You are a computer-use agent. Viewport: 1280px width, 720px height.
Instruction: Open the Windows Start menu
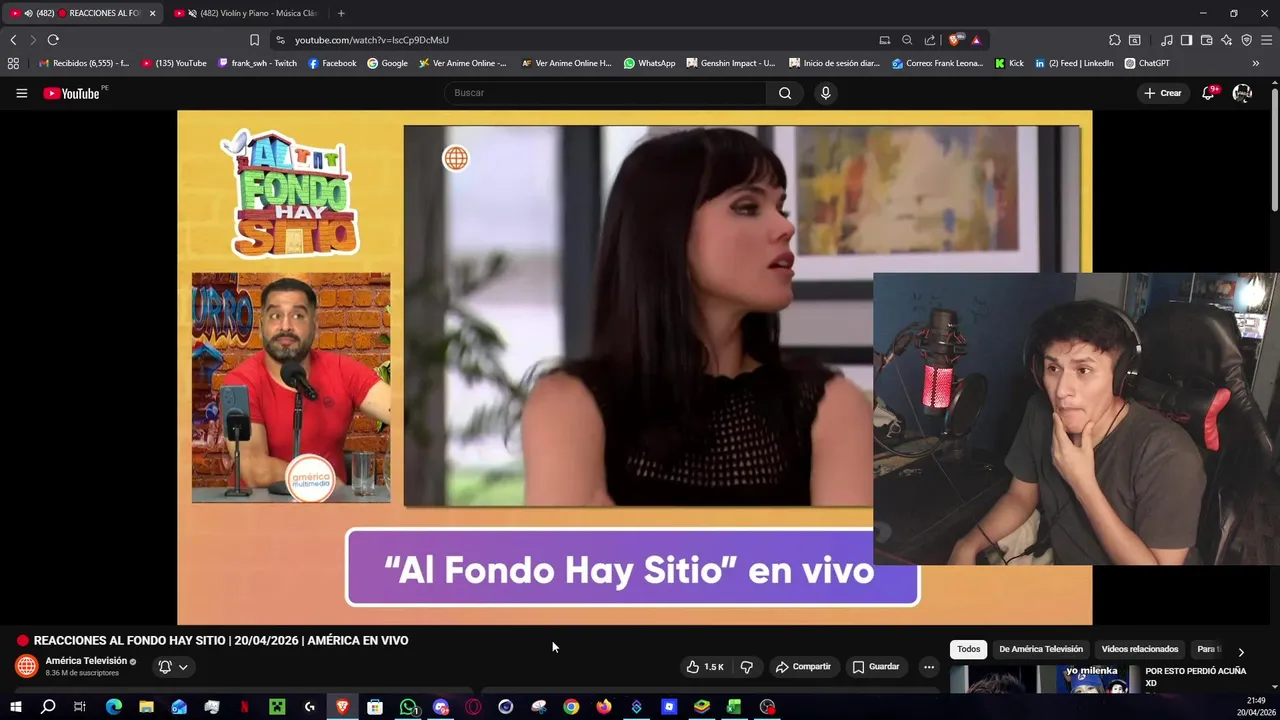click(x=15, y=707)
